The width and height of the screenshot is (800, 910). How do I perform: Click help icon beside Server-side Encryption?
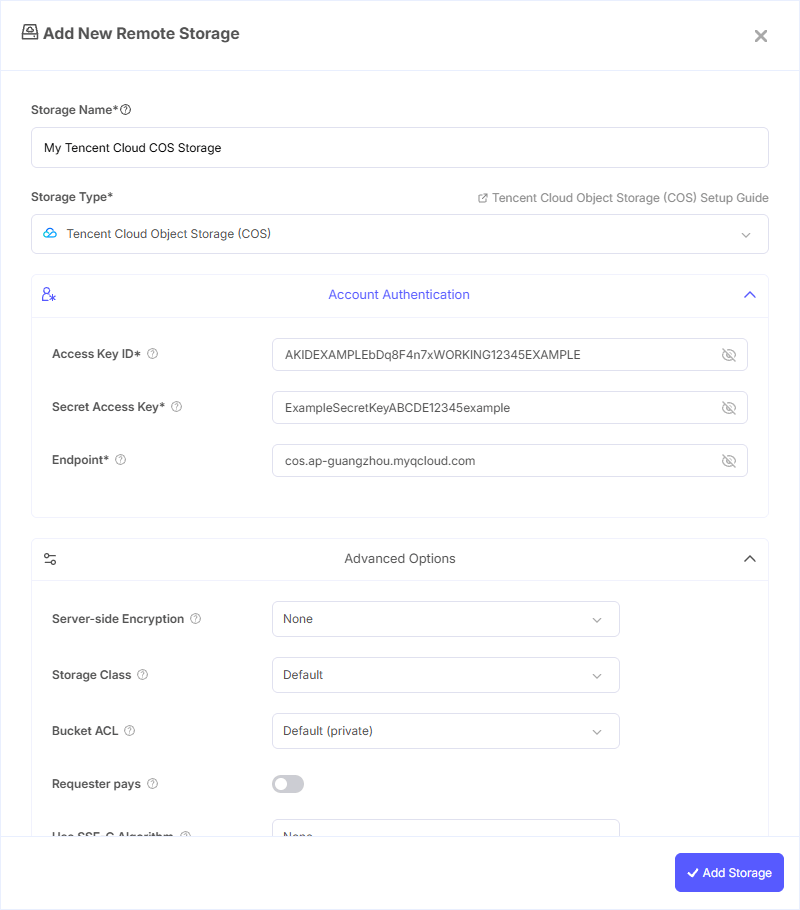196,619
